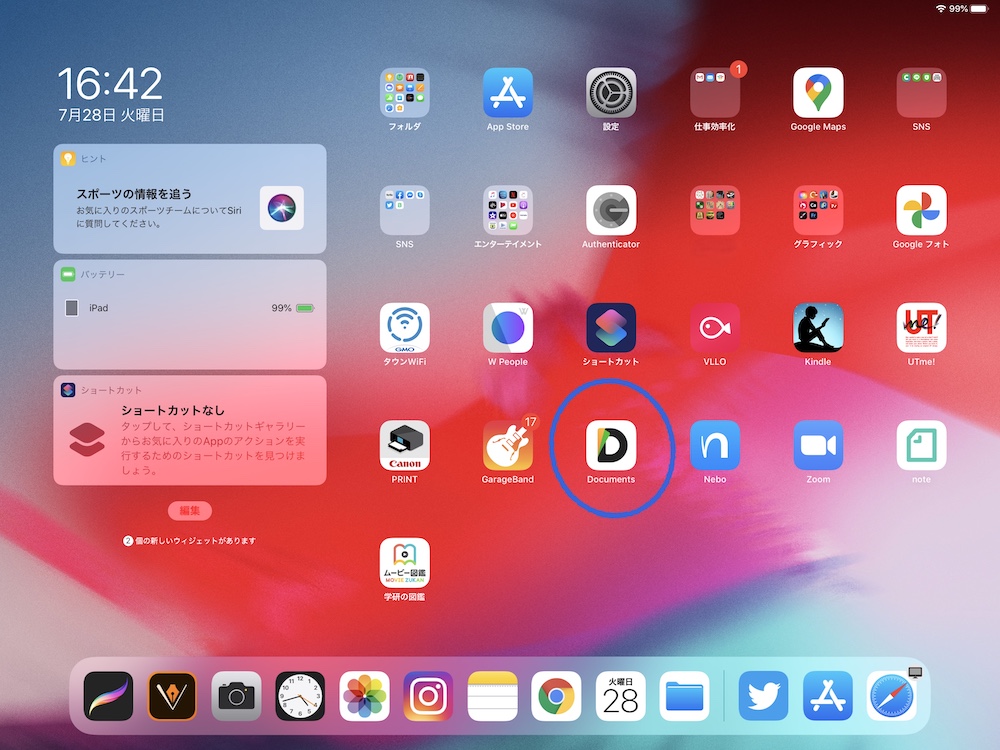This screenshot has width=1000, height=750.
Task: Launch Google Chrome from the dock
Action: tap(556, 696)
